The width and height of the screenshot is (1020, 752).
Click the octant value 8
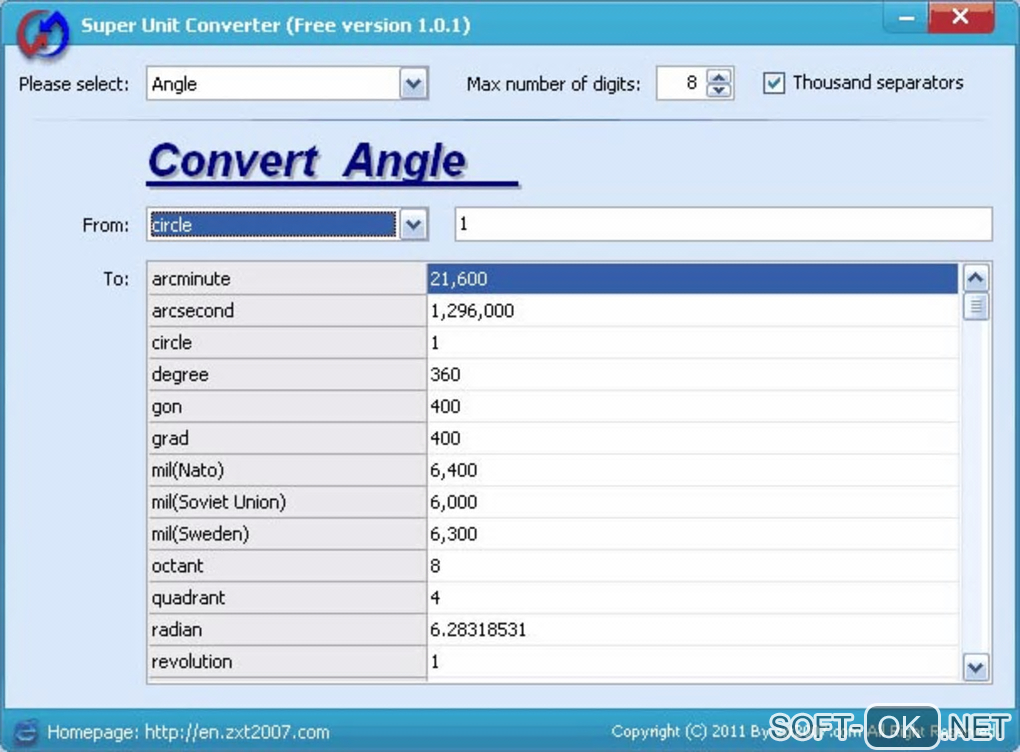pyautogui.click(x=693, y=565)
